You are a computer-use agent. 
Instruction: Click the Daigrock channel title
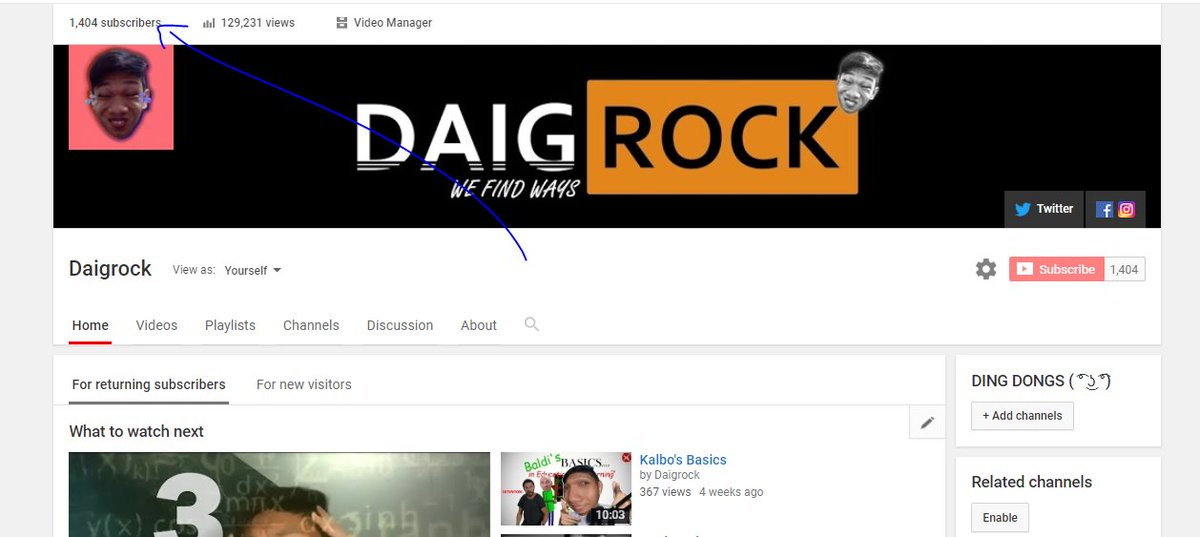coord(110,268)
